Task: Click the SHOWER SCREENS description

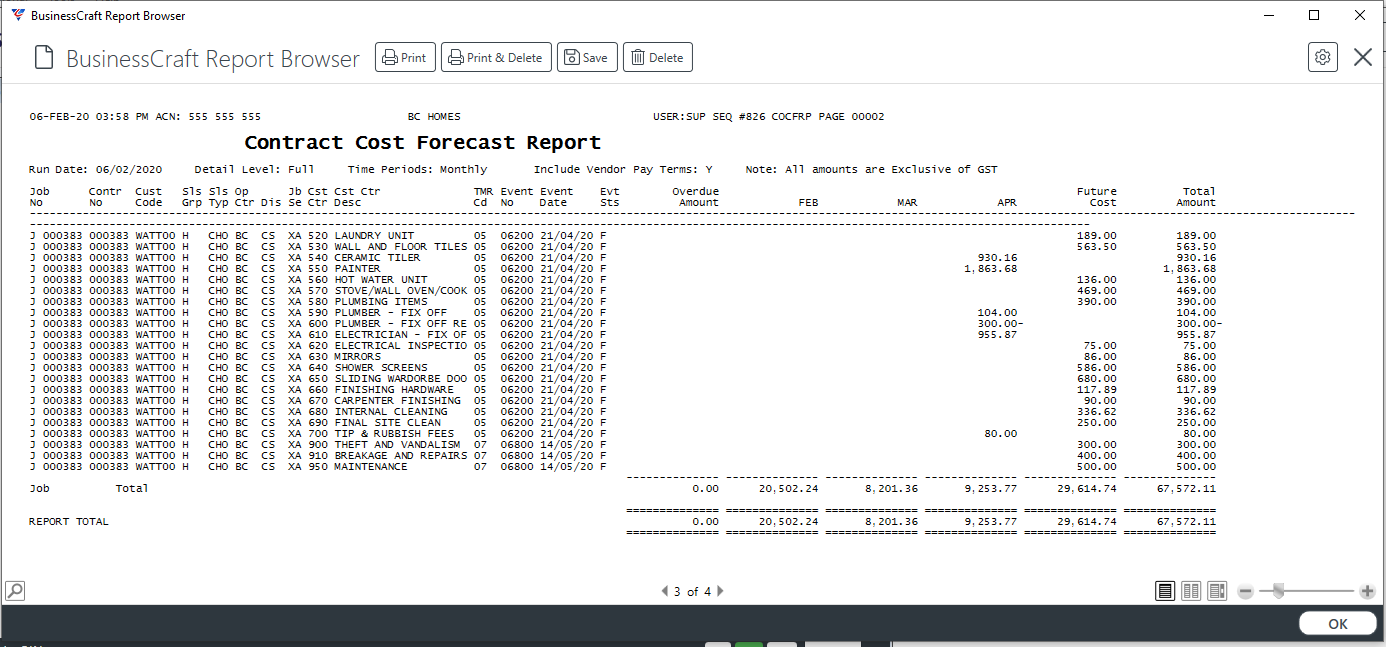Action: [381, 367]
